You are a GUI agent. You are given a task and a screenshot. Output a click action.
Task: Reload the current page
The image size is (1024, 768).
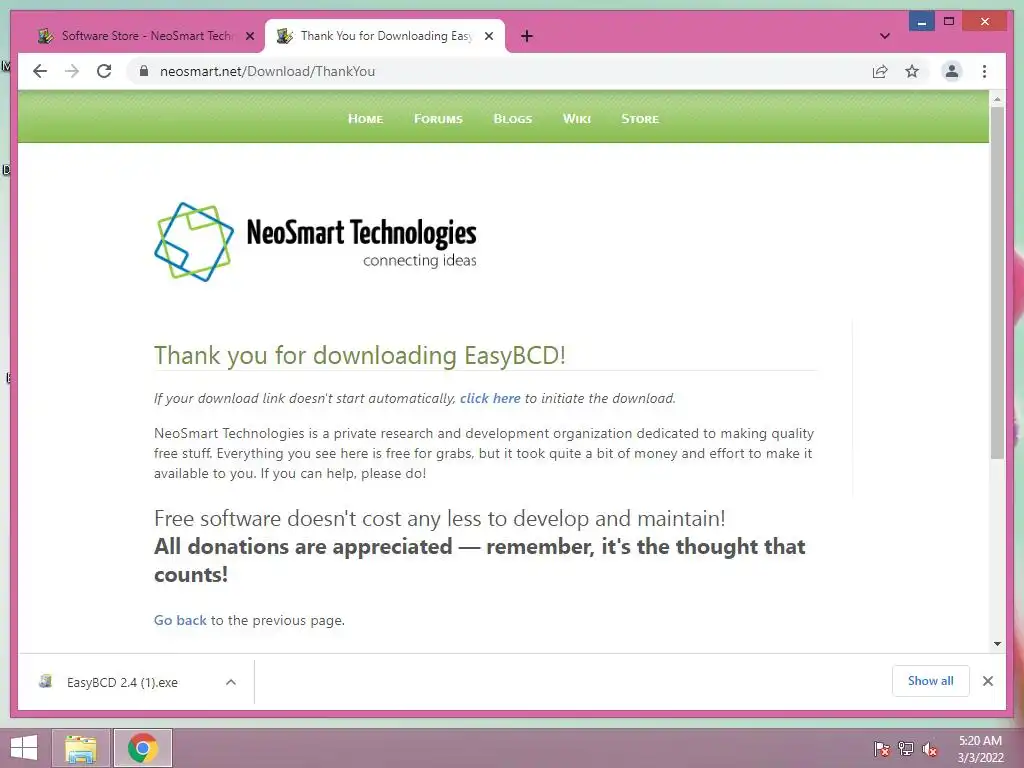(104, 71)
